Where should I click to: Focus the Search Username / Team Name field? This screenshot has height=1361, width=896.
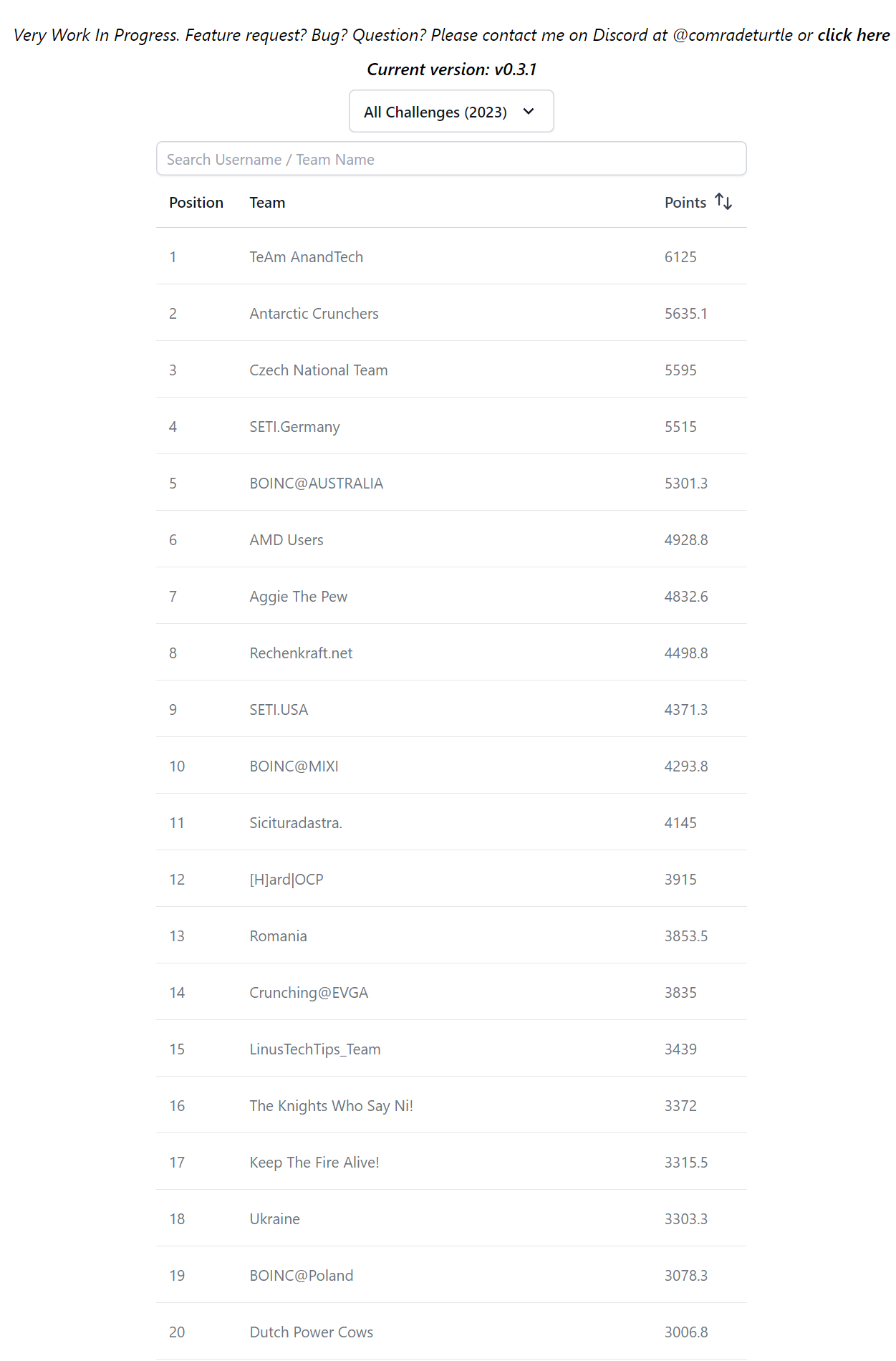pyautogui.click(x=451, y=159)
